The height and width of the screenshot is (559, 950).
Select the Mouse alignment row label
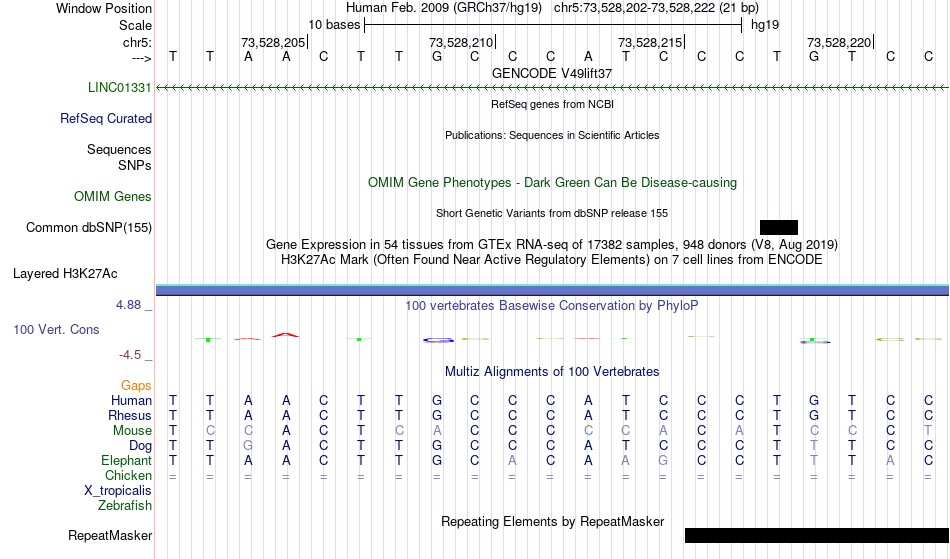point(132,431)
